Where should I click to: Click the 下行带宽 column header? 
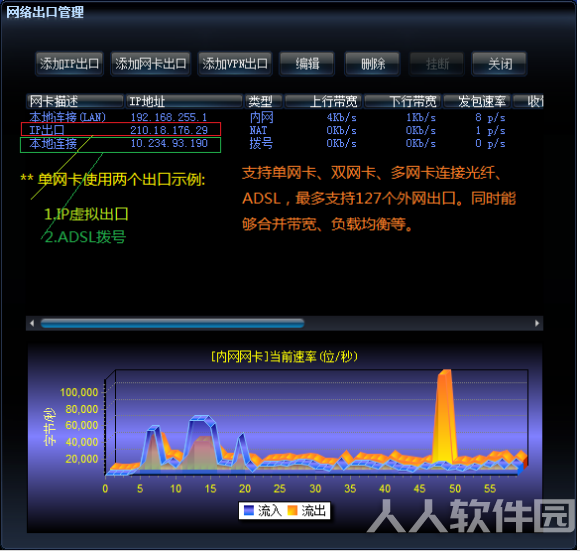[403, 101]
